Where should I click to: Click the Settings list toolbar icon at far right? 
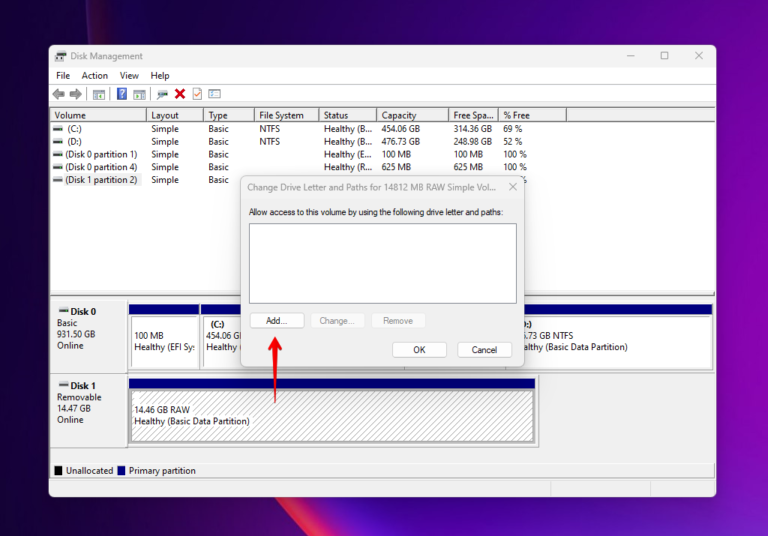[x=214, y=94]
